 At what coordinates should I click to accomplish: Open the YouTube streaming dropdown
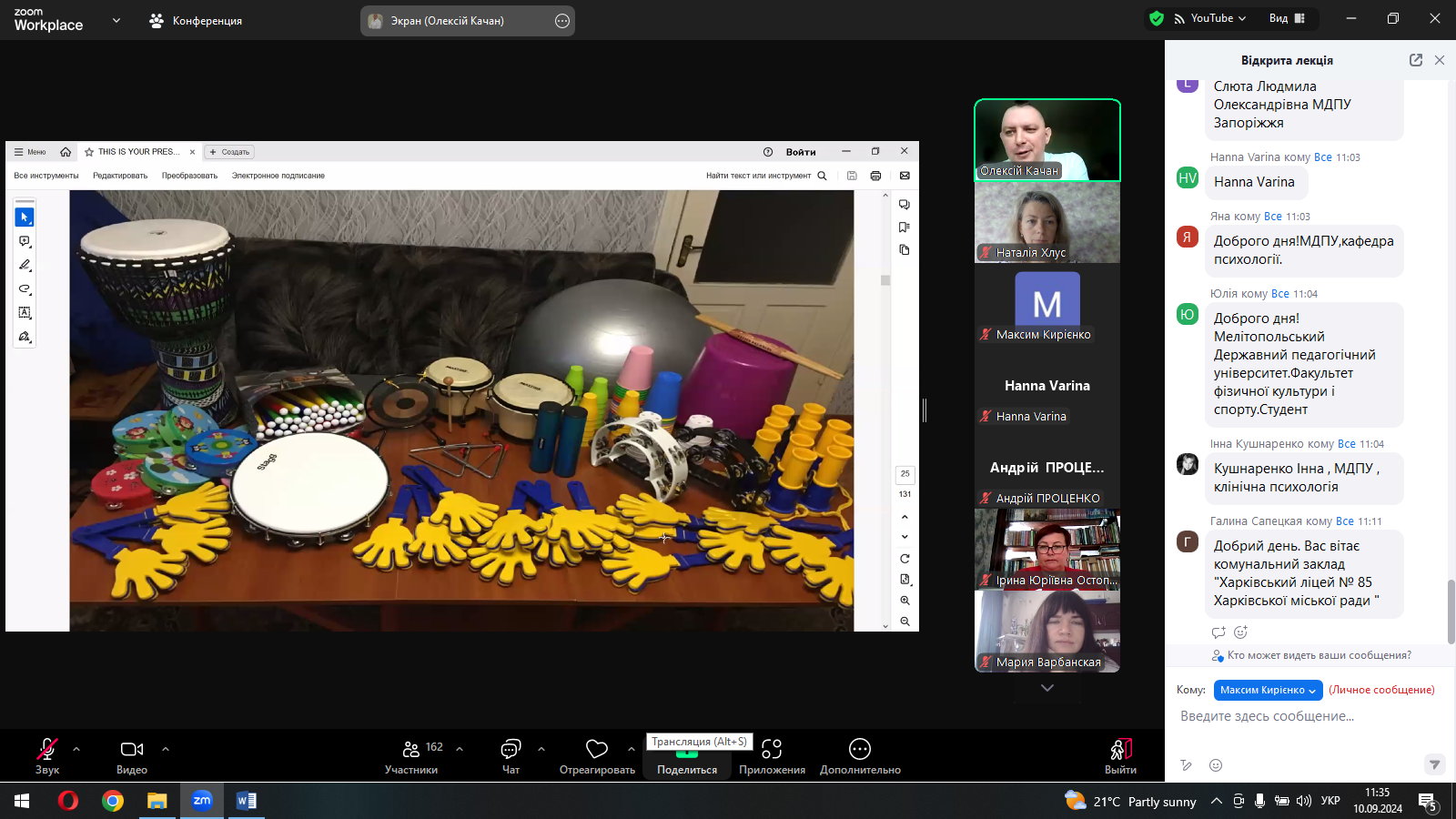[1211, 18]
